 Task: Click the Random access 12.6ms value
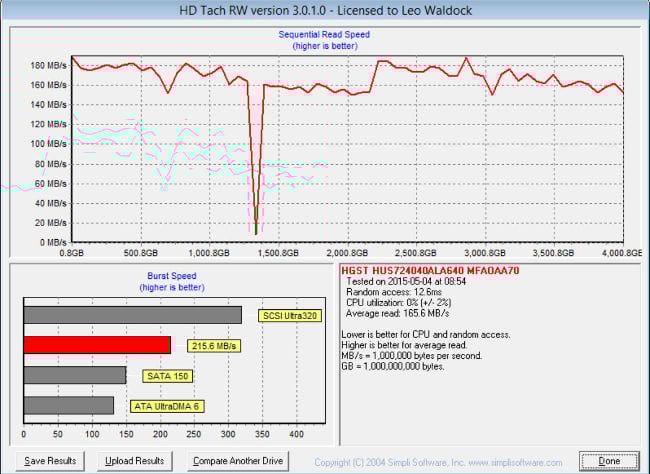(394, 292)
